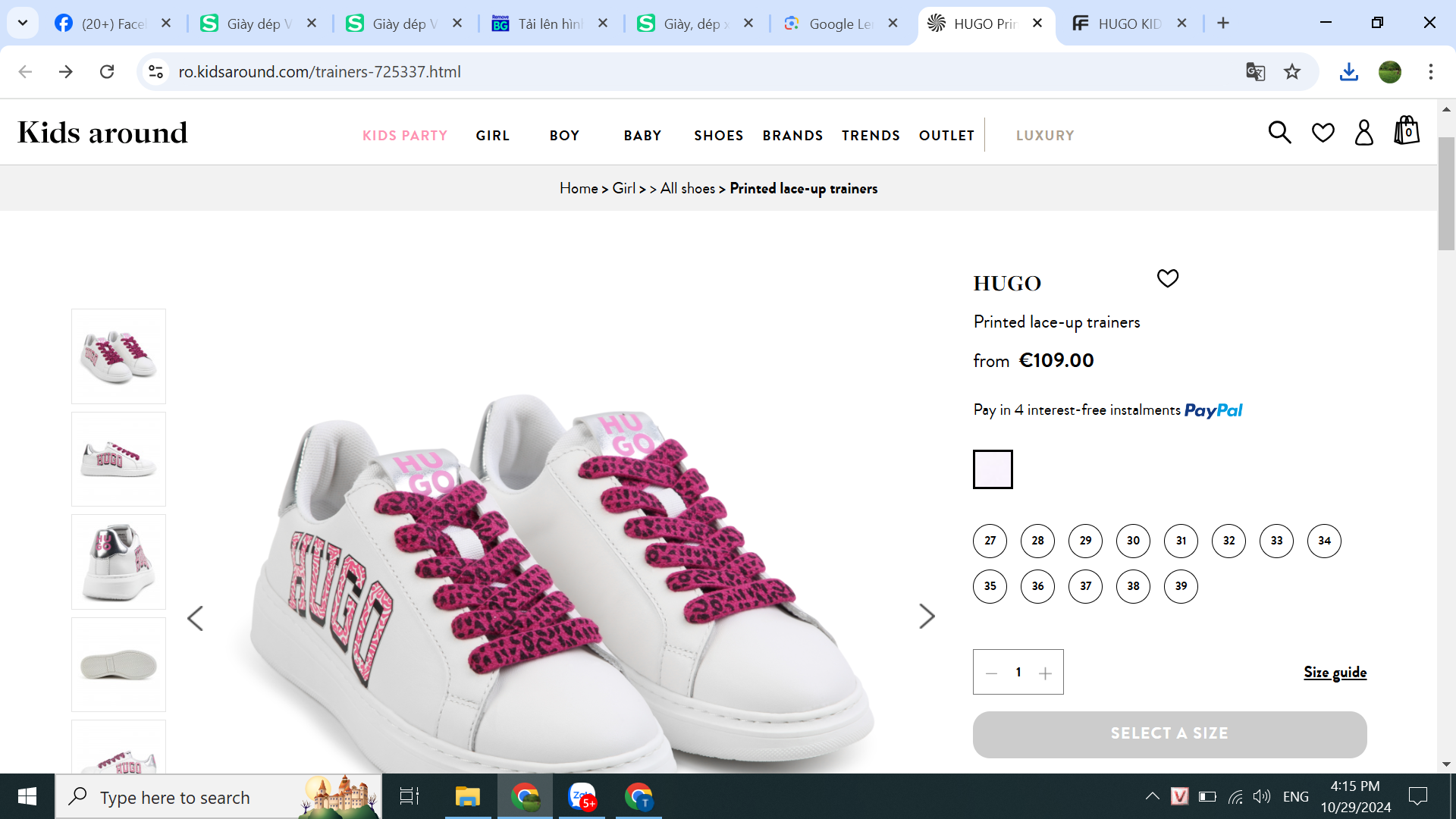Click the Kids around logo
1456x819 pixels.
click(102, 133)
